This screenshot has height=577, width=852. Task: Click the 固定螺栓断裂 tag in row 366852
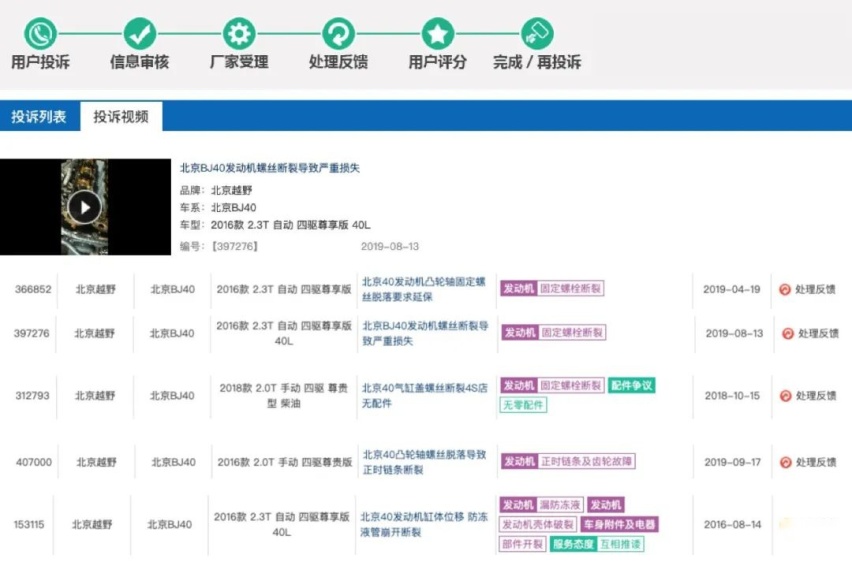tap(571, 288)
